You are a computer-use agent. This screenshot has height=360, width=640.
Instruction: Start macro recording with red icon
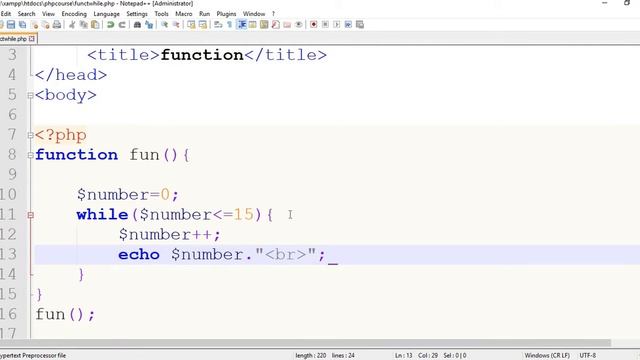313,25
